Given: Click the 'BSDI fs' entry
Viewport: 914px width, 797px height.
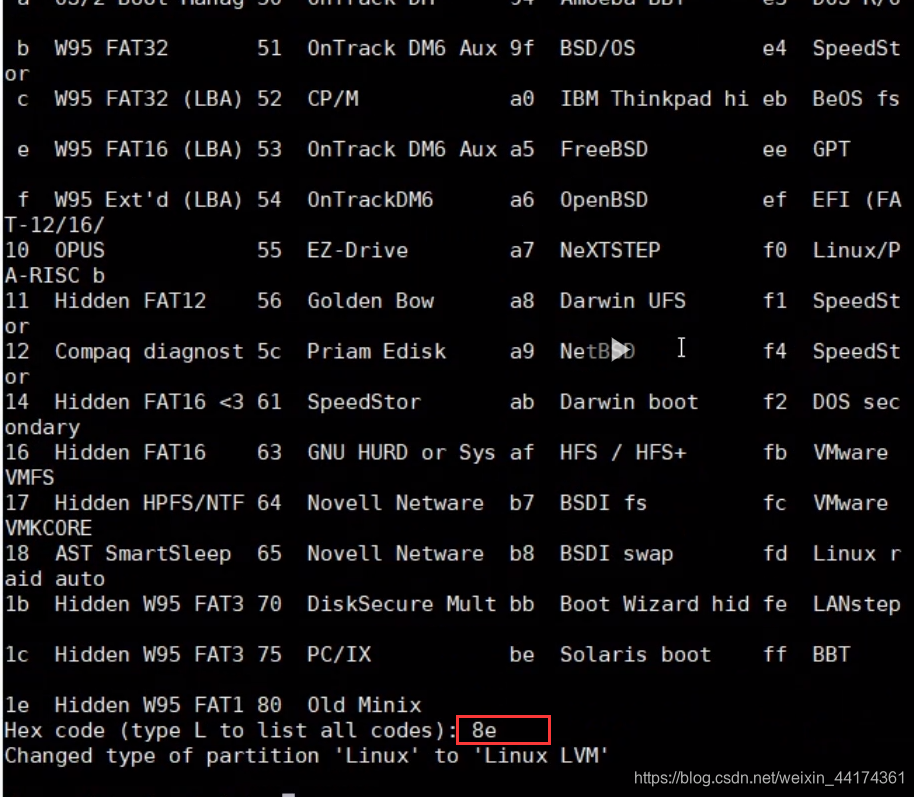Looking at the screenshot, I should 603,503.
